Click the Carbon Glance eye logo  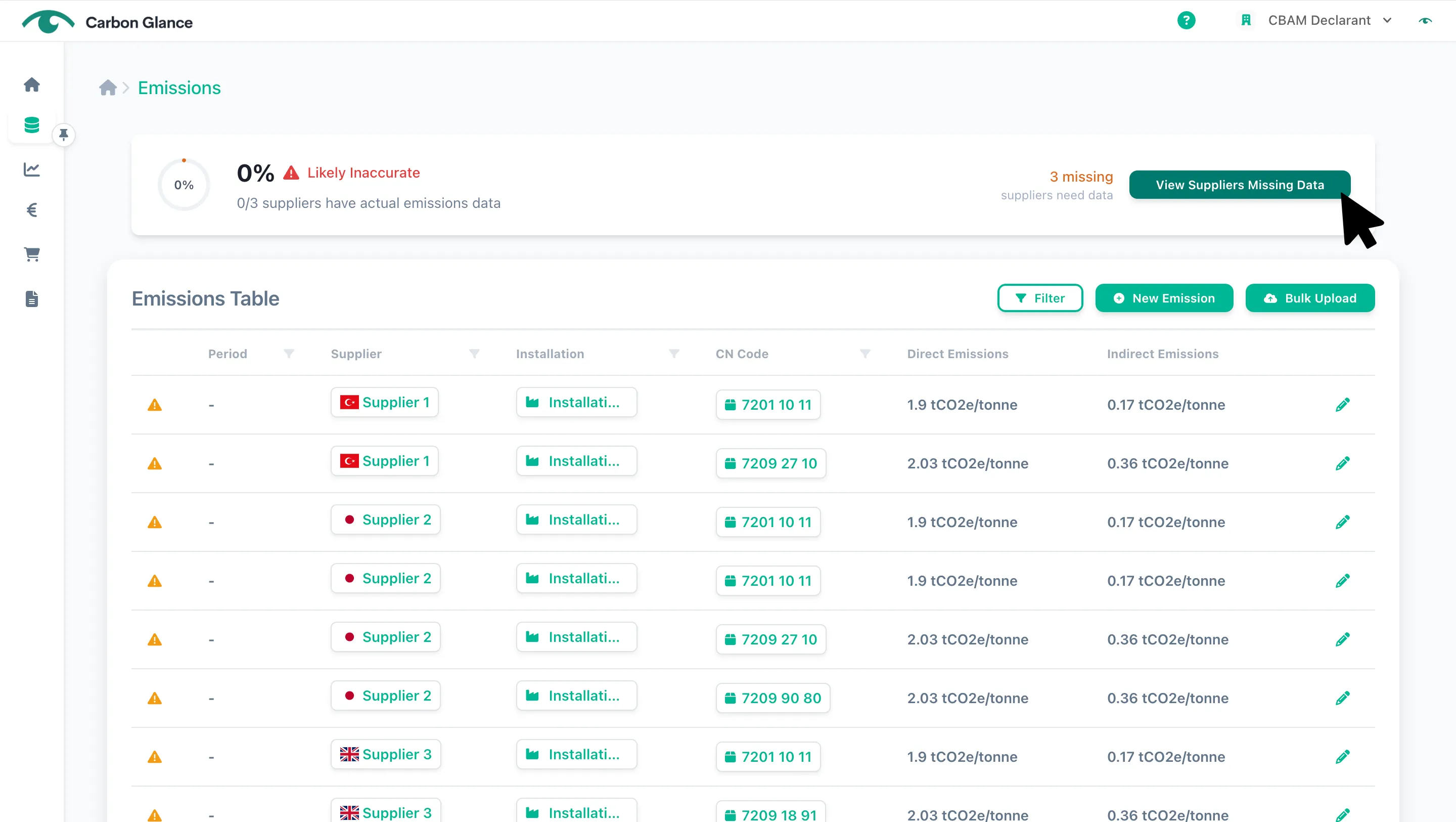pyautogui.click(x=48, y=21)
